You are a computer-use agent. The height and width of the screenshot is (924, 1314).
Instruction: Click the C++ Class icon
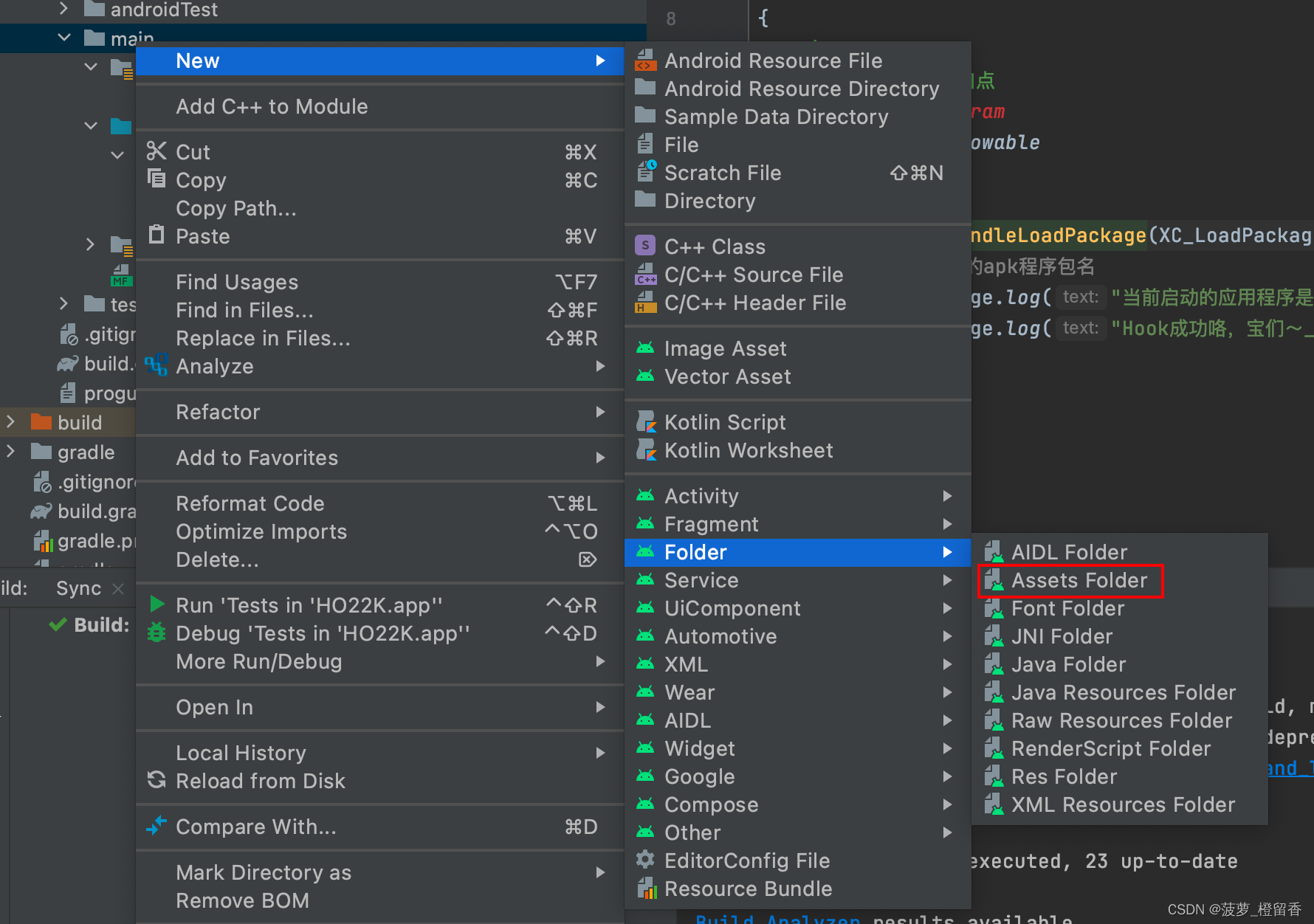tap(645, 246)
